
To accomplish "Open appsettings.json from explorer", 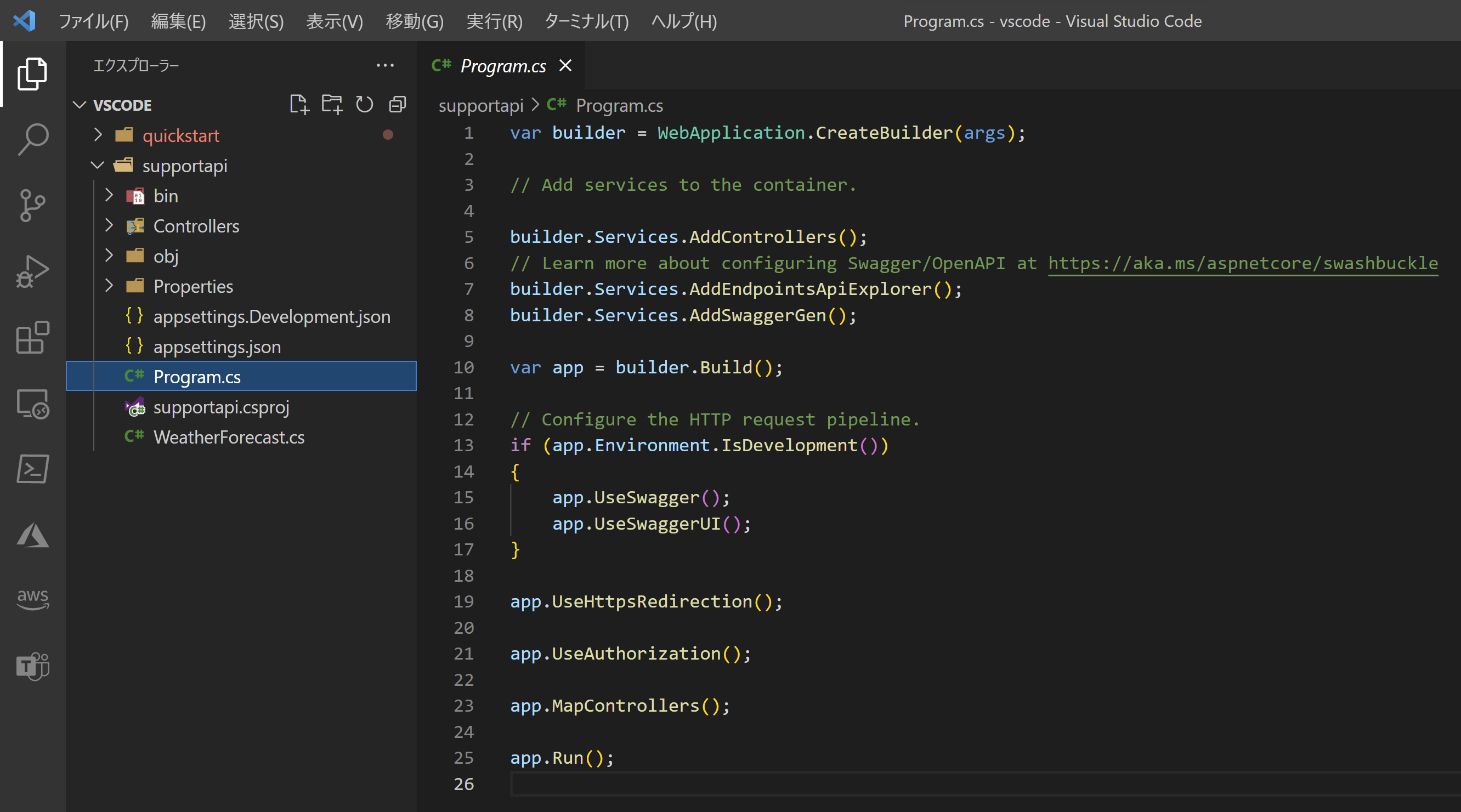I will 242,347.
